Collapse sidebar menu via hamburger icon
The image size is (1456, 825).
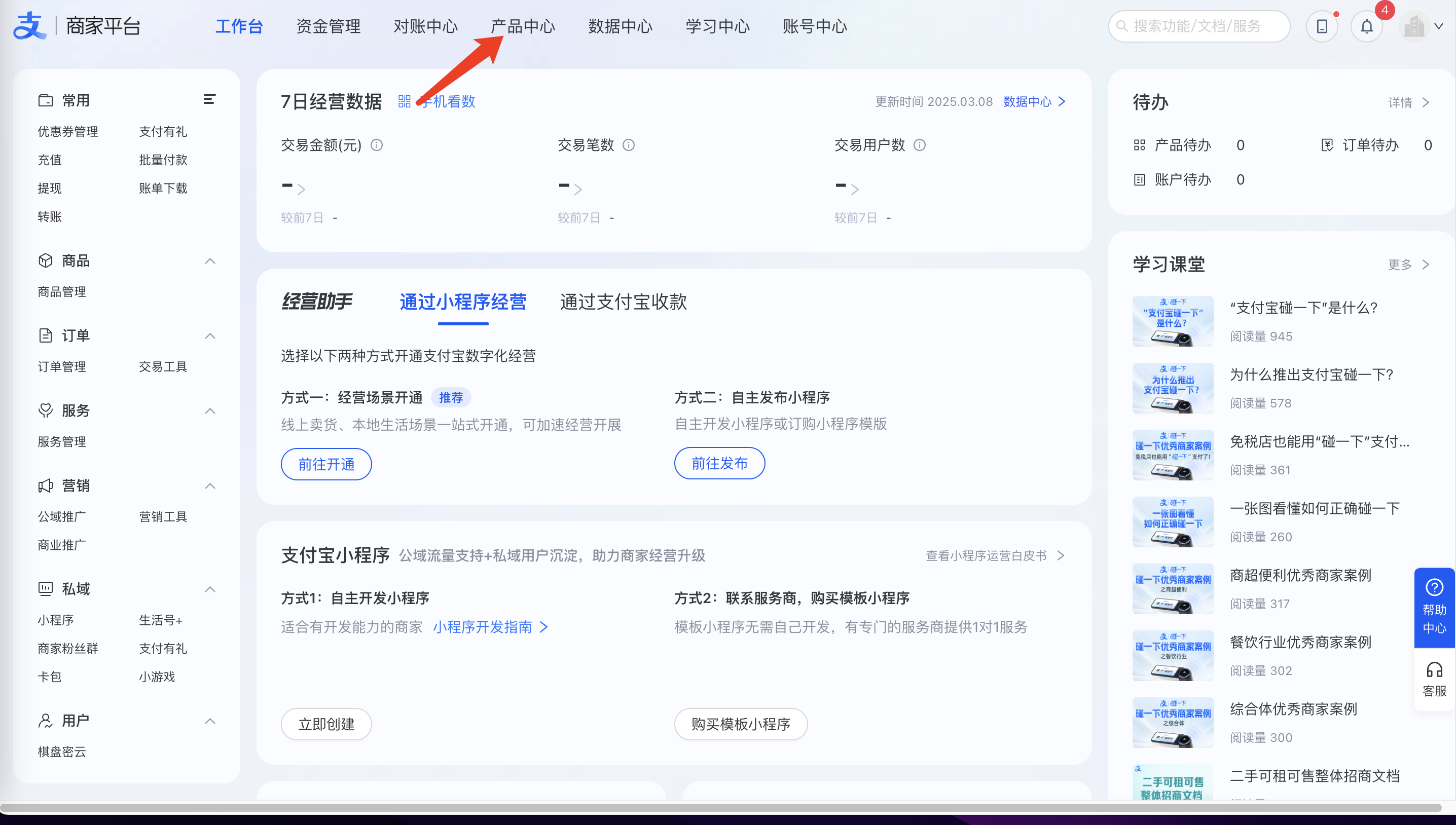[210, 99]
